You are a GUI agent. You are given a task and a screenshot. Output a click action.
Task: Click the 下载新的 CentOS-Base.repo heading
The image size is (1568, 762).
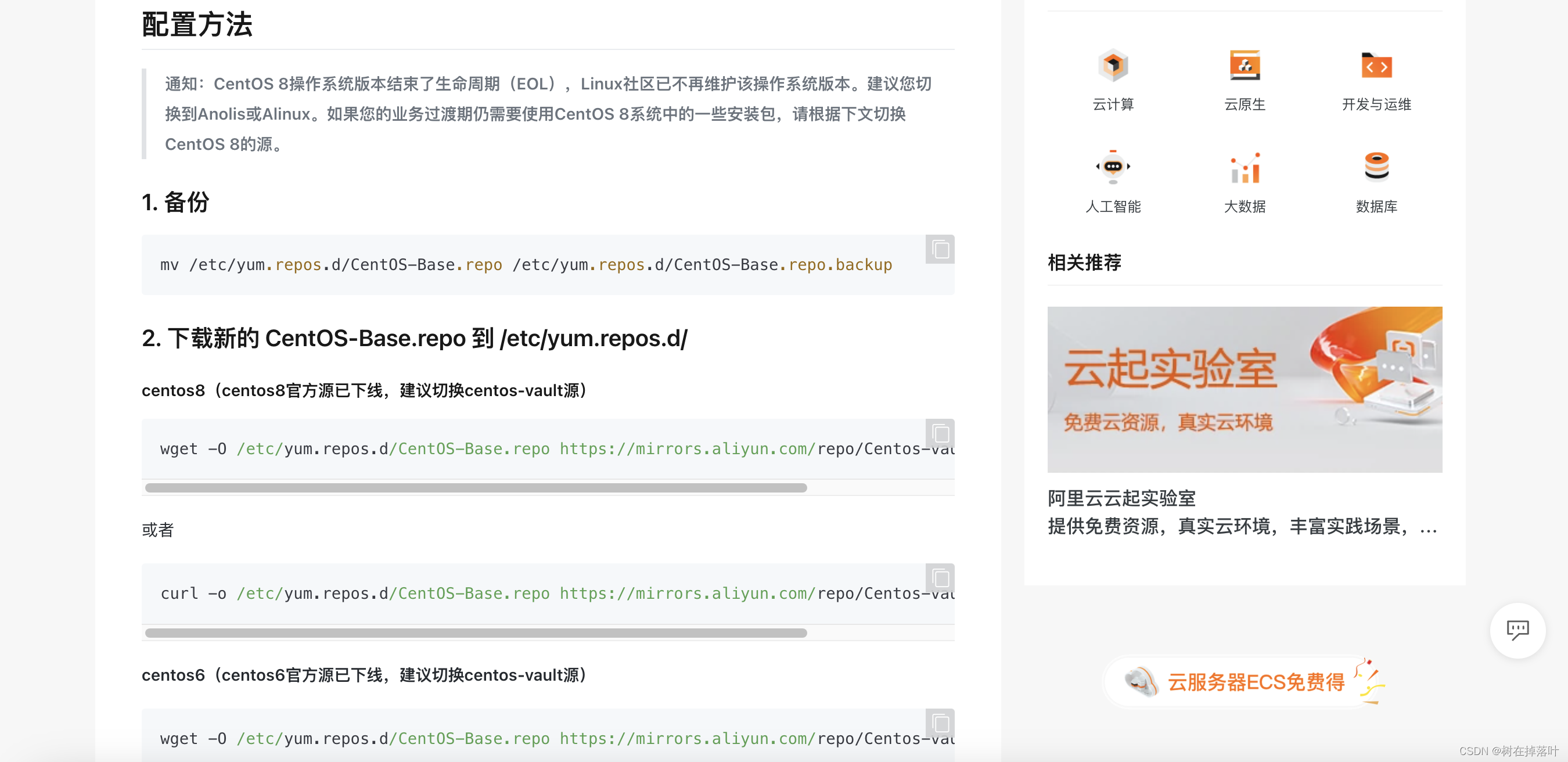(415, 339)
